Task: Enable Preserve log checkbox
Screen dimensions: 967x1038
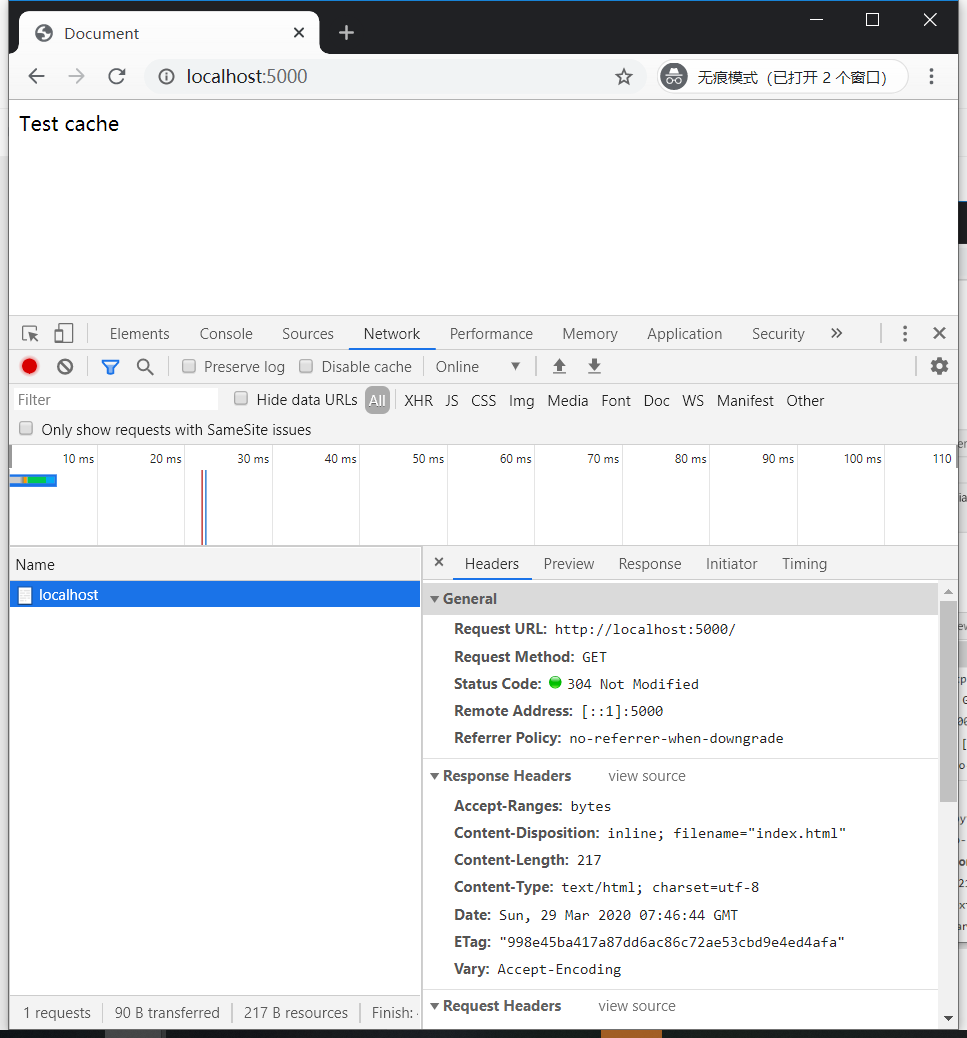Action: (x=189, y=366)
